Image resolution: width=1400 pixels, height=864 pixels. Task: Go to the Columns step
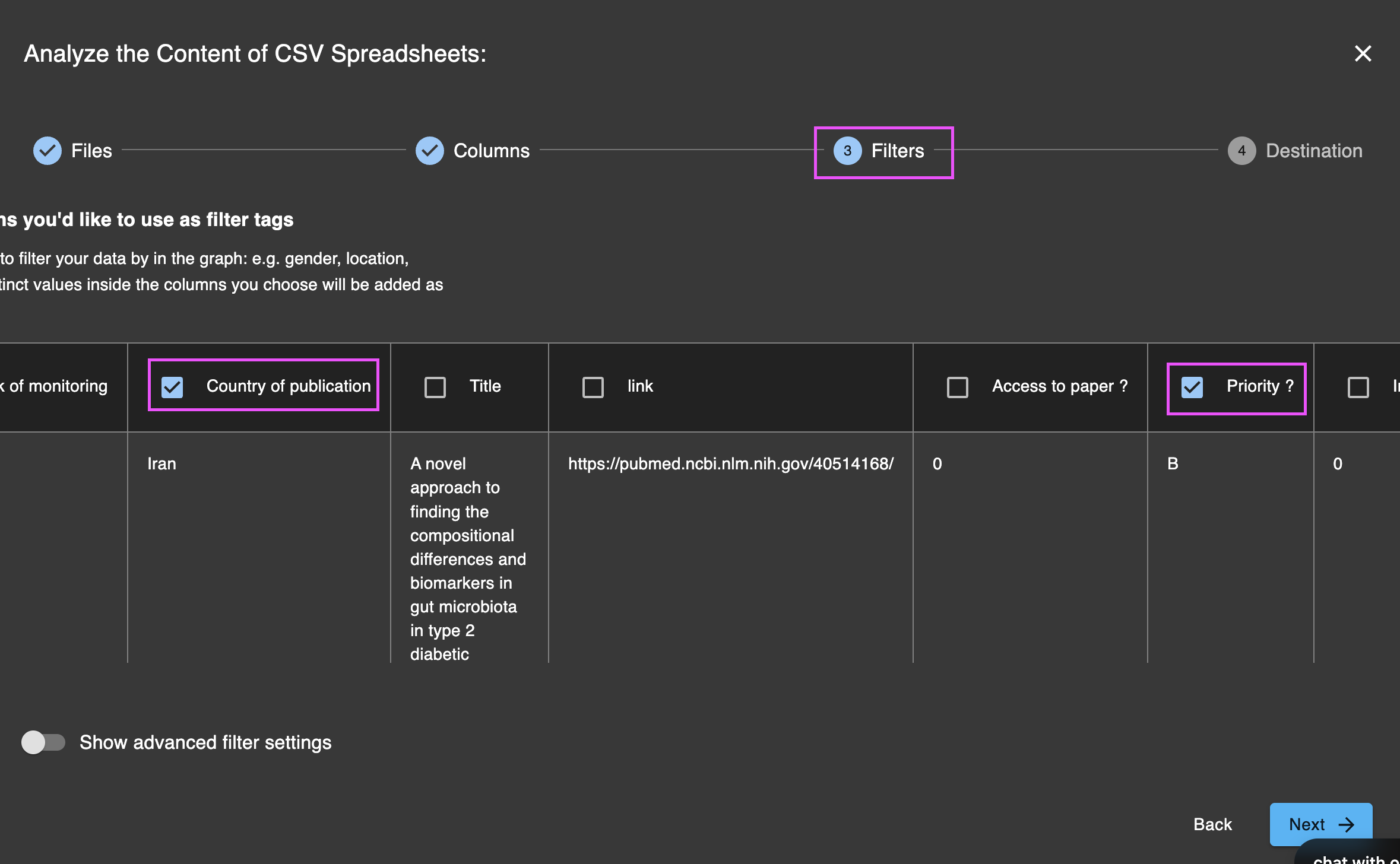tap(473, 151)
